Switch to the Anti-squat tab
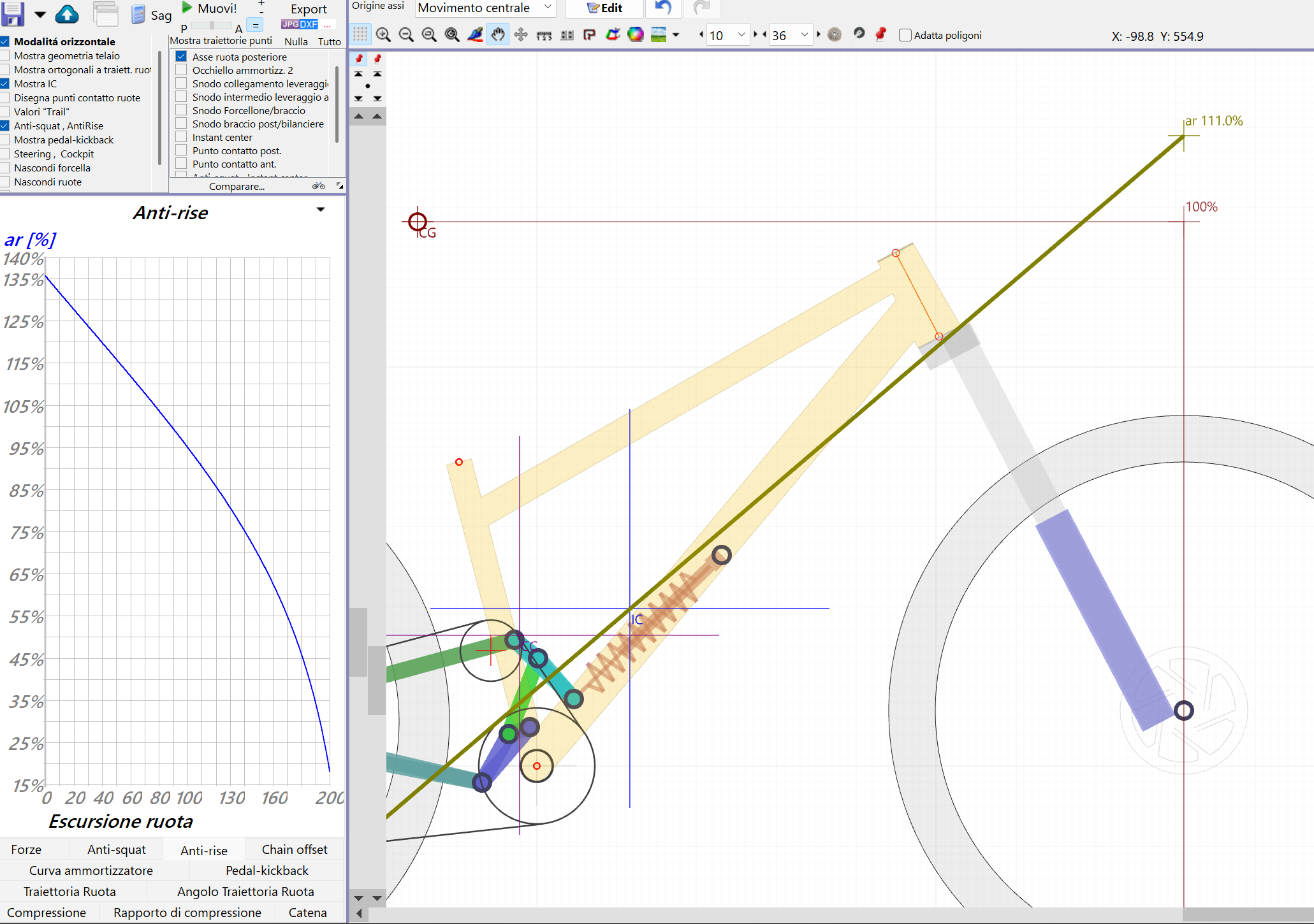This screenshot has height=924, width=1314. click(117, 849)
